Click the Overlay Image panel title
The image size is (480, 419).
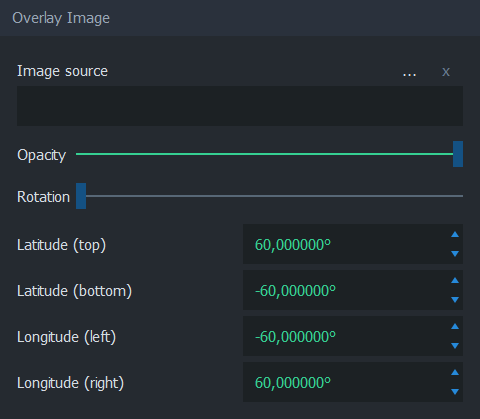(x=61, y=18)
